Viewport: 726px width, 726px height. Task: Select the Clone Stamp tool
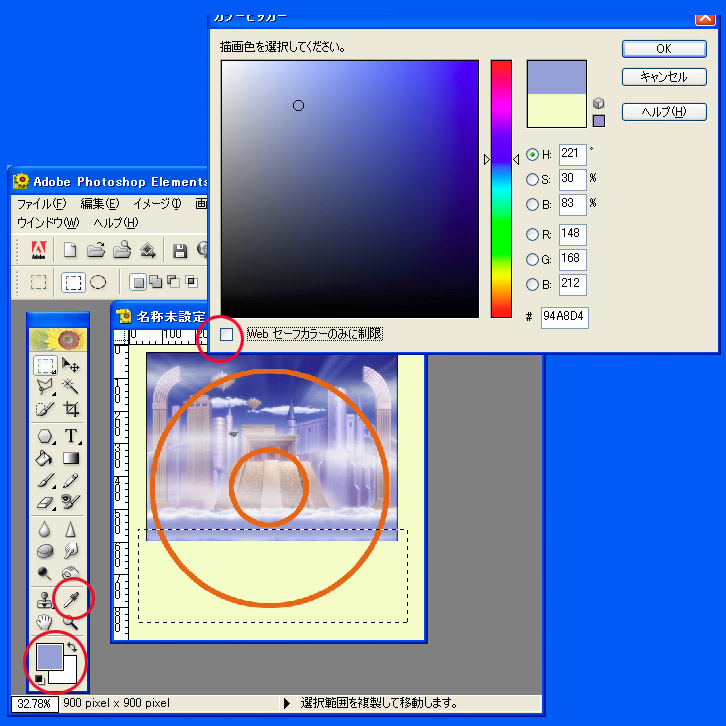point(45,600)
